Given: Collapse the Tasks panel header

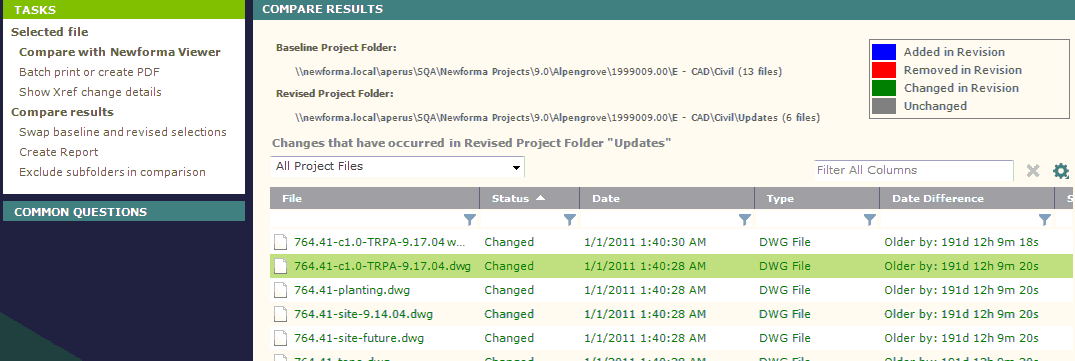Looking at the screenshot, I should (123, 10).
